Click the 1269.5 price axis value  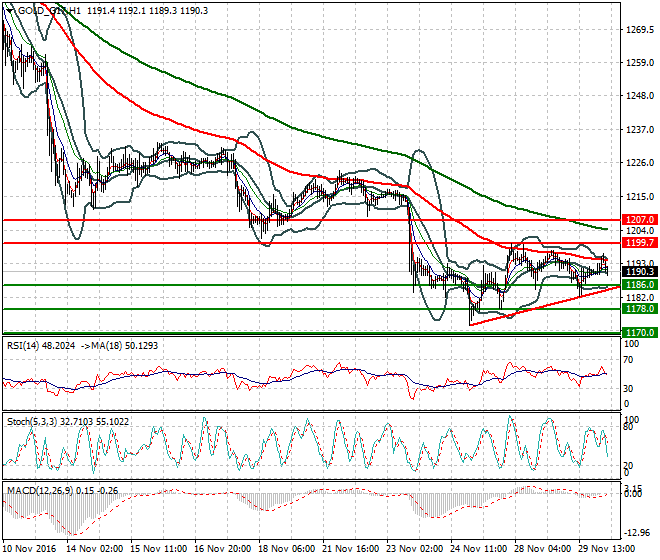coord(640,29)
